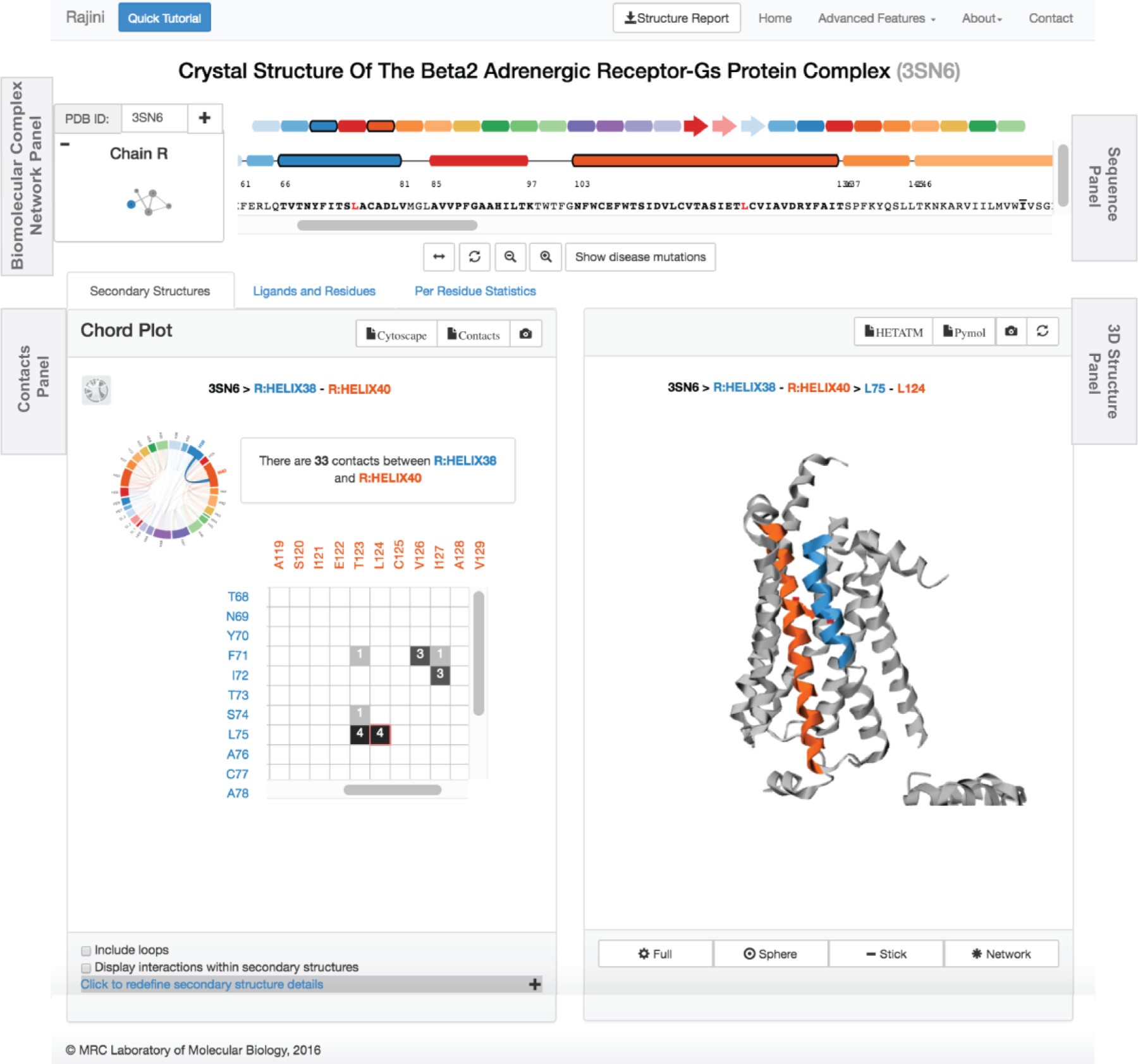Click the sequence fit-width arrows icon
This screenshot has height=1064, width=1138.
[x=439, y=257]
